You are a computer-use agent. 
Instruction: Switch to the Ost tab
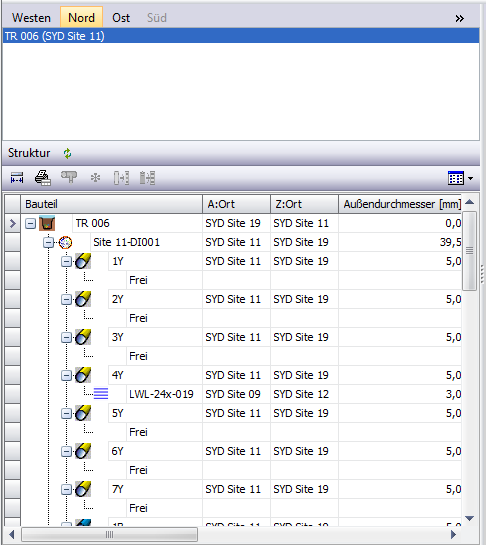coord(121,17)
